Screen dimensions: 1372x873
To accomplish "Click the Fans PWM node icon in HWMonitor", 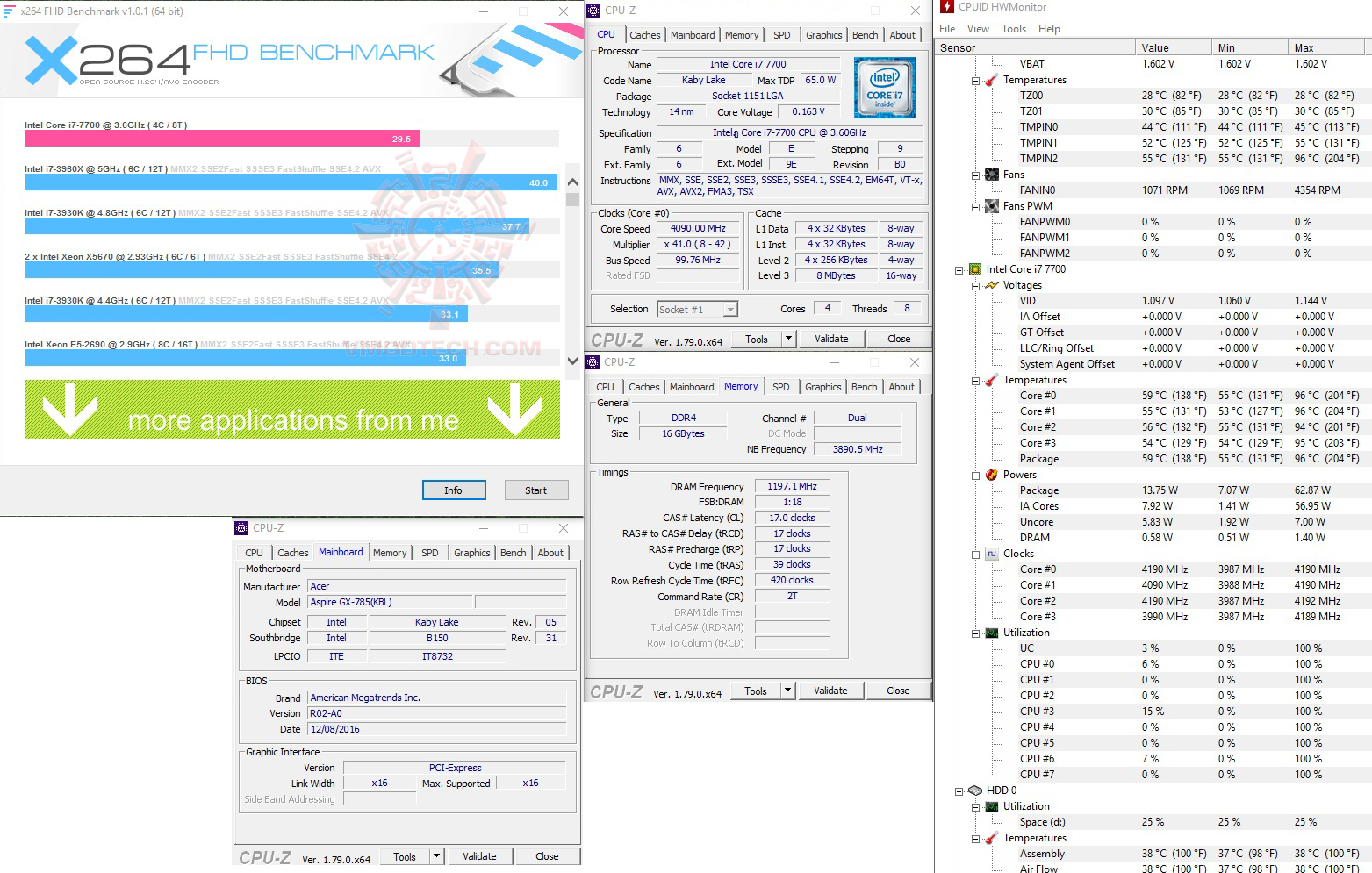I will point(991,206).
